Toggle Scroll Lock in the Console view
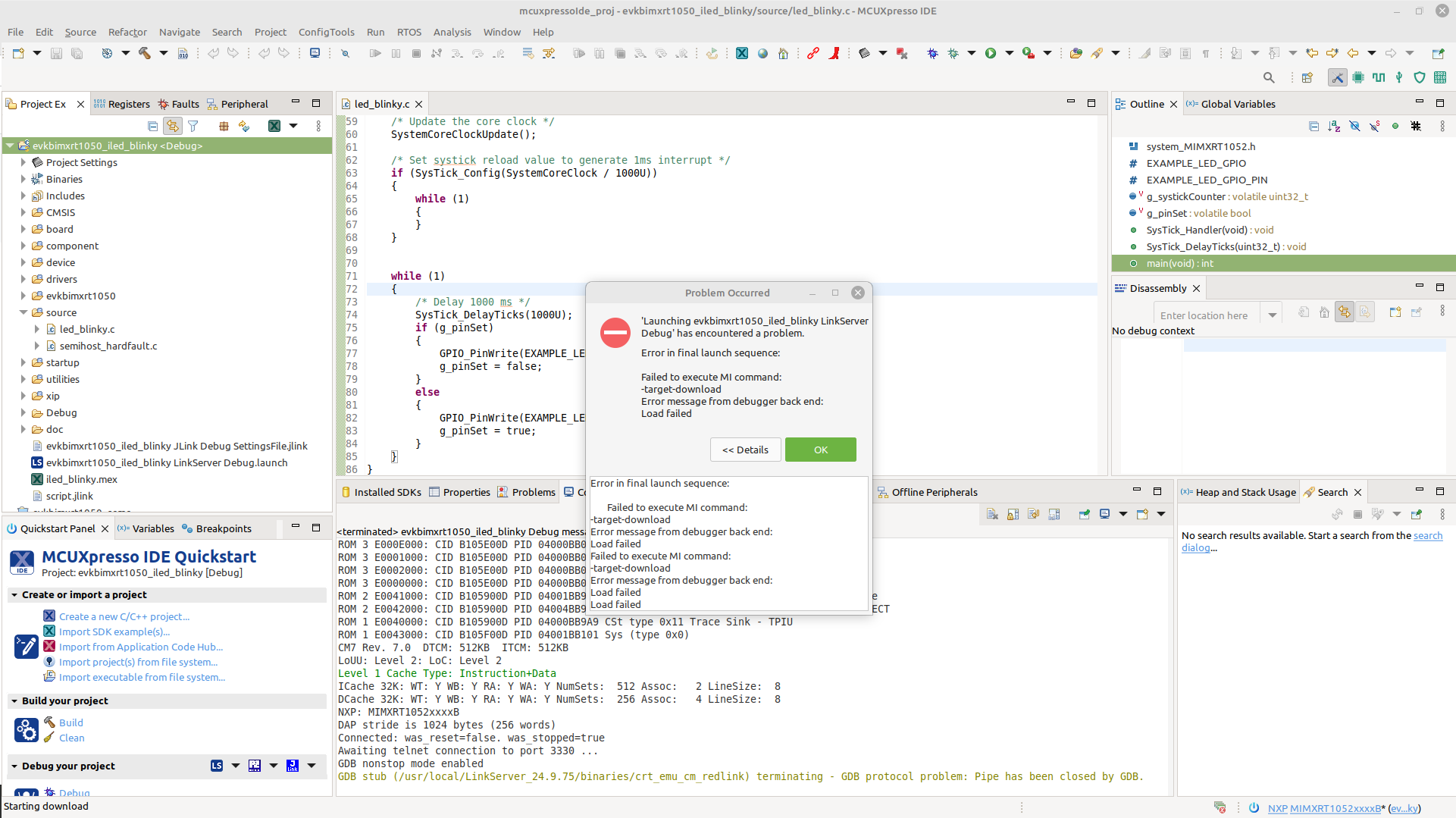The width and height of the screenshot is (1456, 818). (x=1013, y=514)
